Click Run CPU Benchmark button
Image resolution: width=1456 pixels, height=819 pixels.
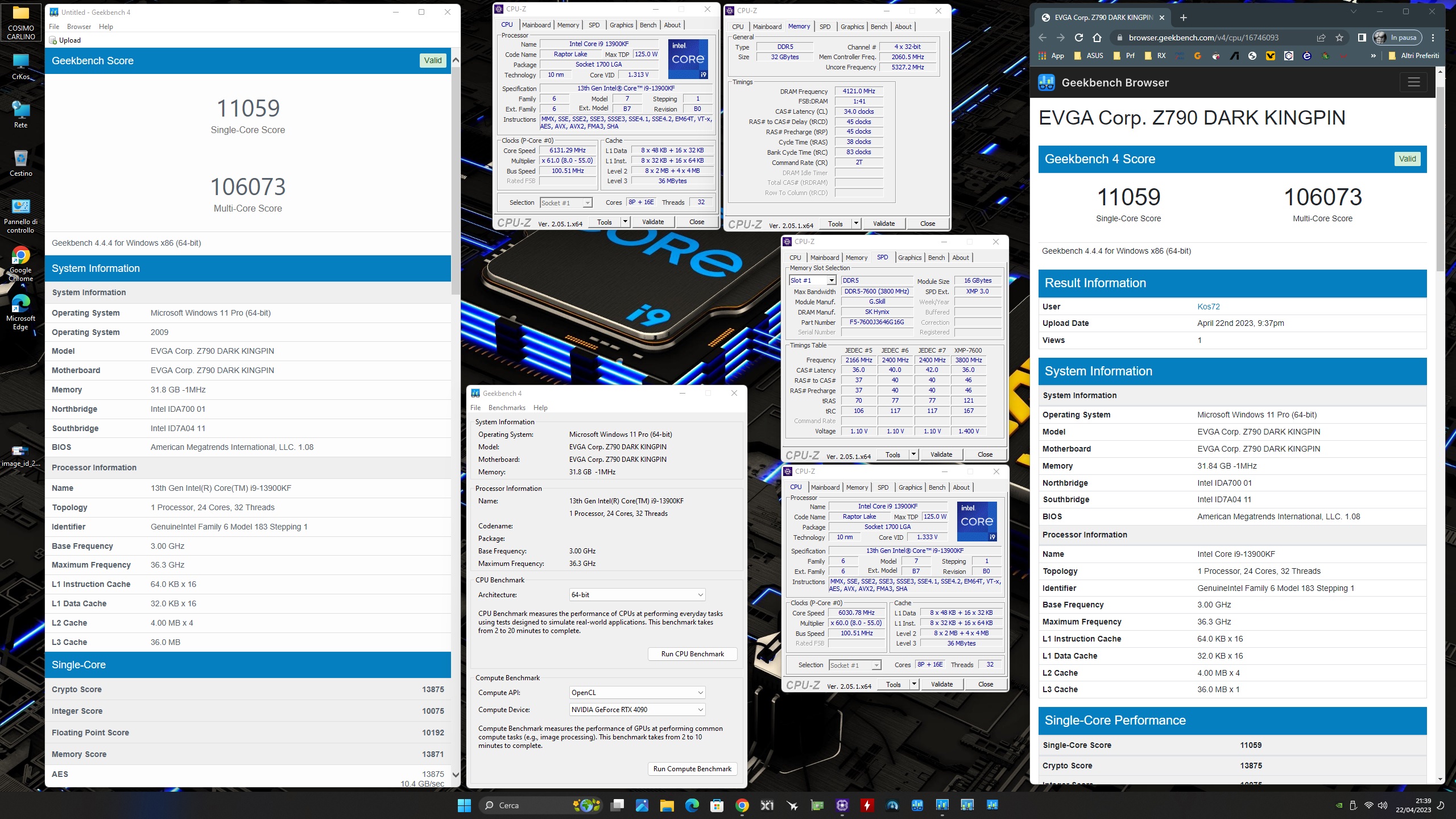pos(692,654)
